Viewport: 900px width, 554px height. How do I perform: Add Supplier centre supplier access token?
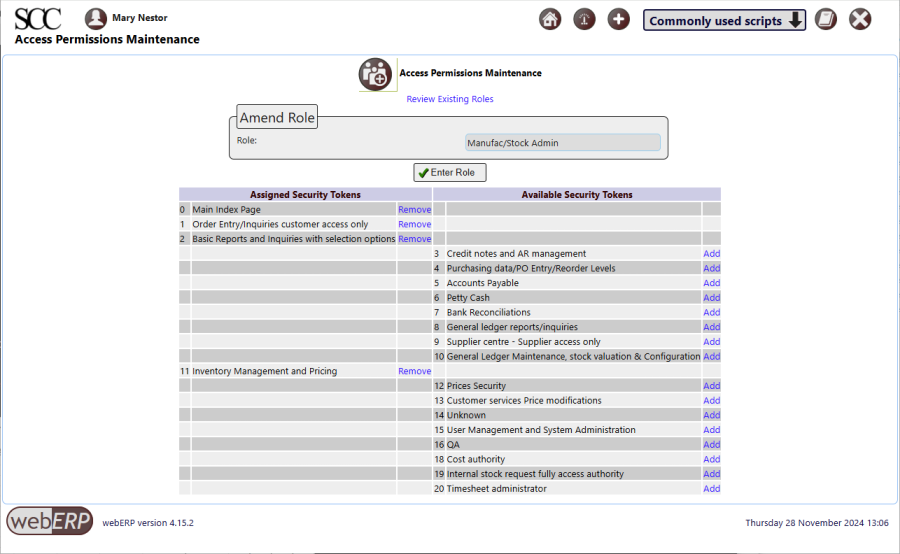click(712, 342)
